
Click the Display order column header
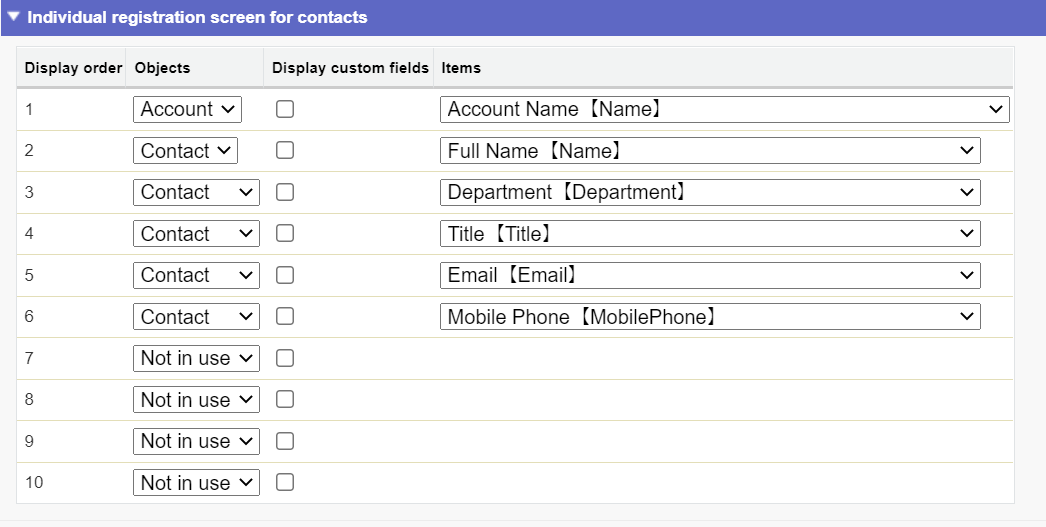[x=73, y=68]
